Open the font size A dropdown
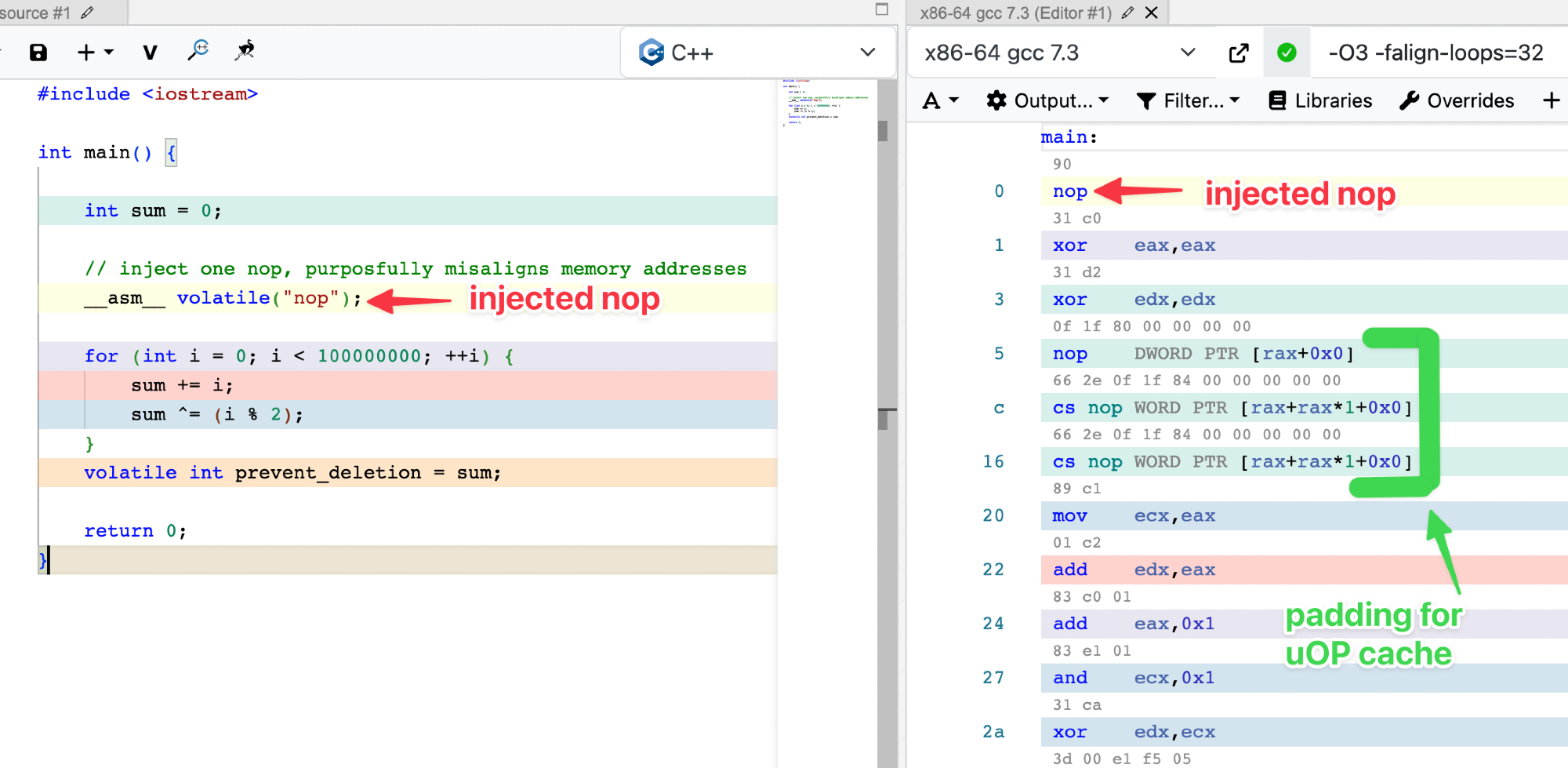Image resolution: width=1568 pixels, height=768 pixels. [x=941, y=100]
